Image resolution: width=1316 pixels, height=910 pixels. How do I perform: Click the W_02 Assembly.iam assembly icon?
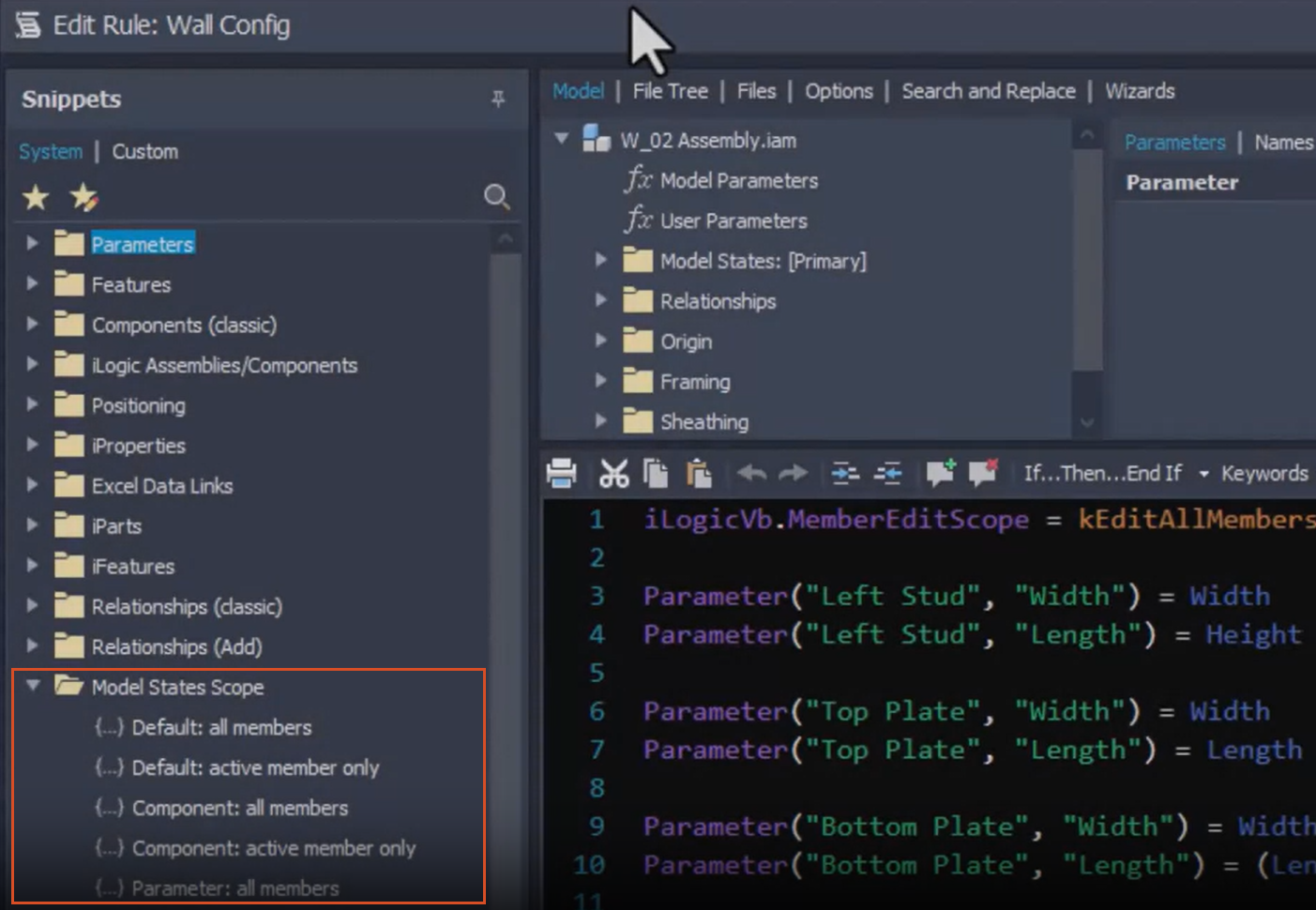tap(597, 139)
